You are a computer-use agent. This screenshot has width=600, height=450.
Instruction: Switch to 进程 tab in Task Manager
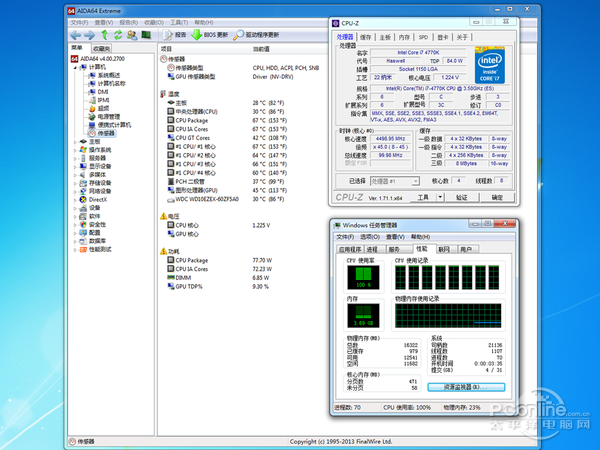pos(372,249)
